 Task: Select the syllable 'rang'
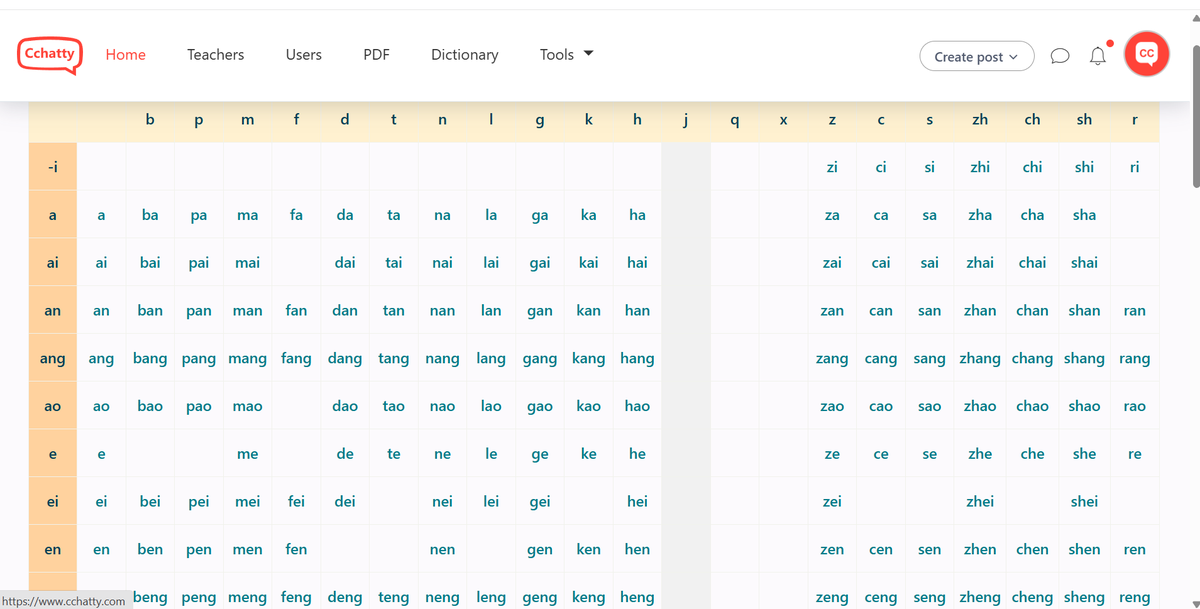point(1134,358)
